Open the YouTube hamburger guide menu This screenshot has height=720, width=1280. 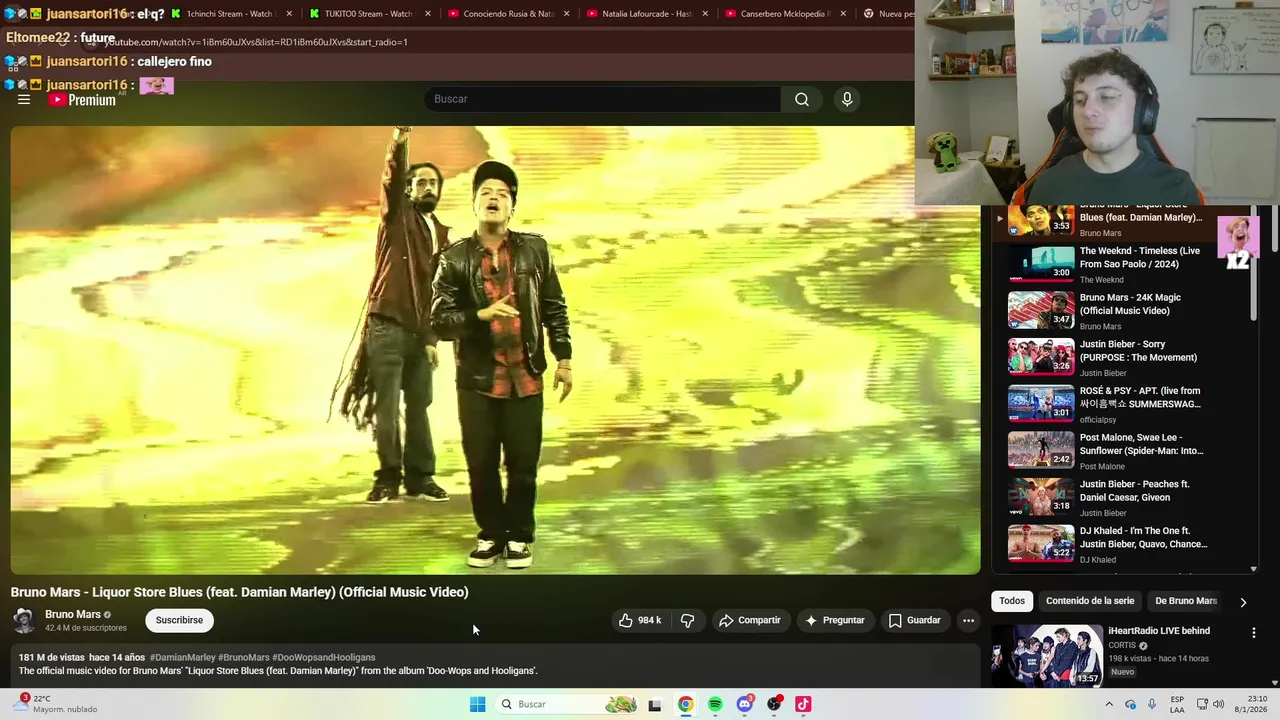coord(24,100)
